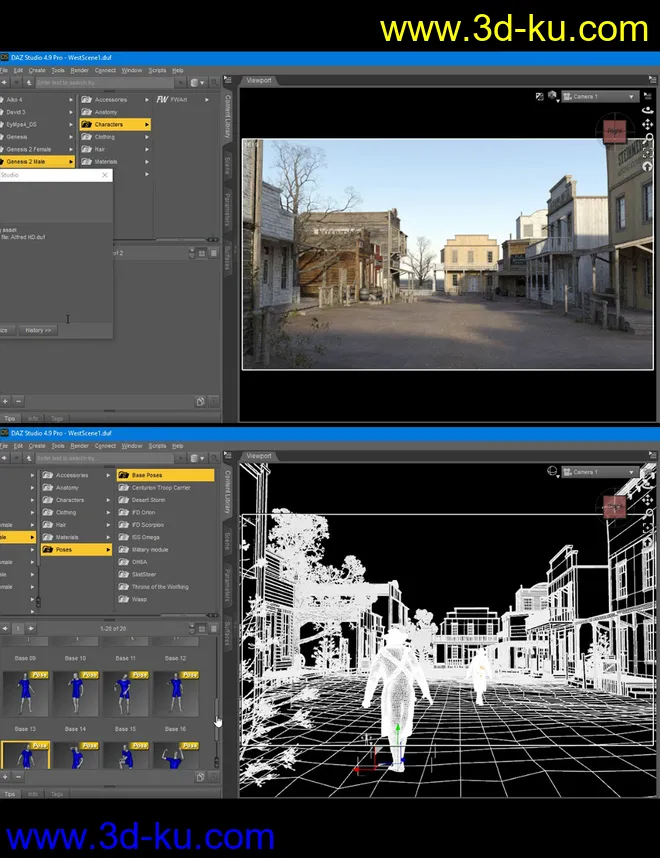Select the Base 10 pose thumbnail
This screenshot has width=660, height=858.
(75, 692)
